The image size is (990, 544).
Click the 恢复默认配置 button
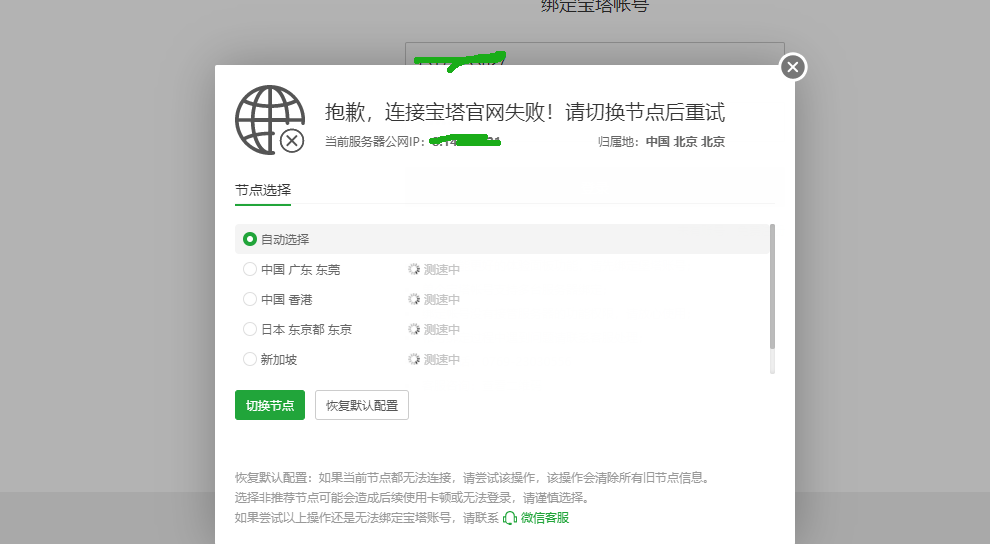point(362,405)
